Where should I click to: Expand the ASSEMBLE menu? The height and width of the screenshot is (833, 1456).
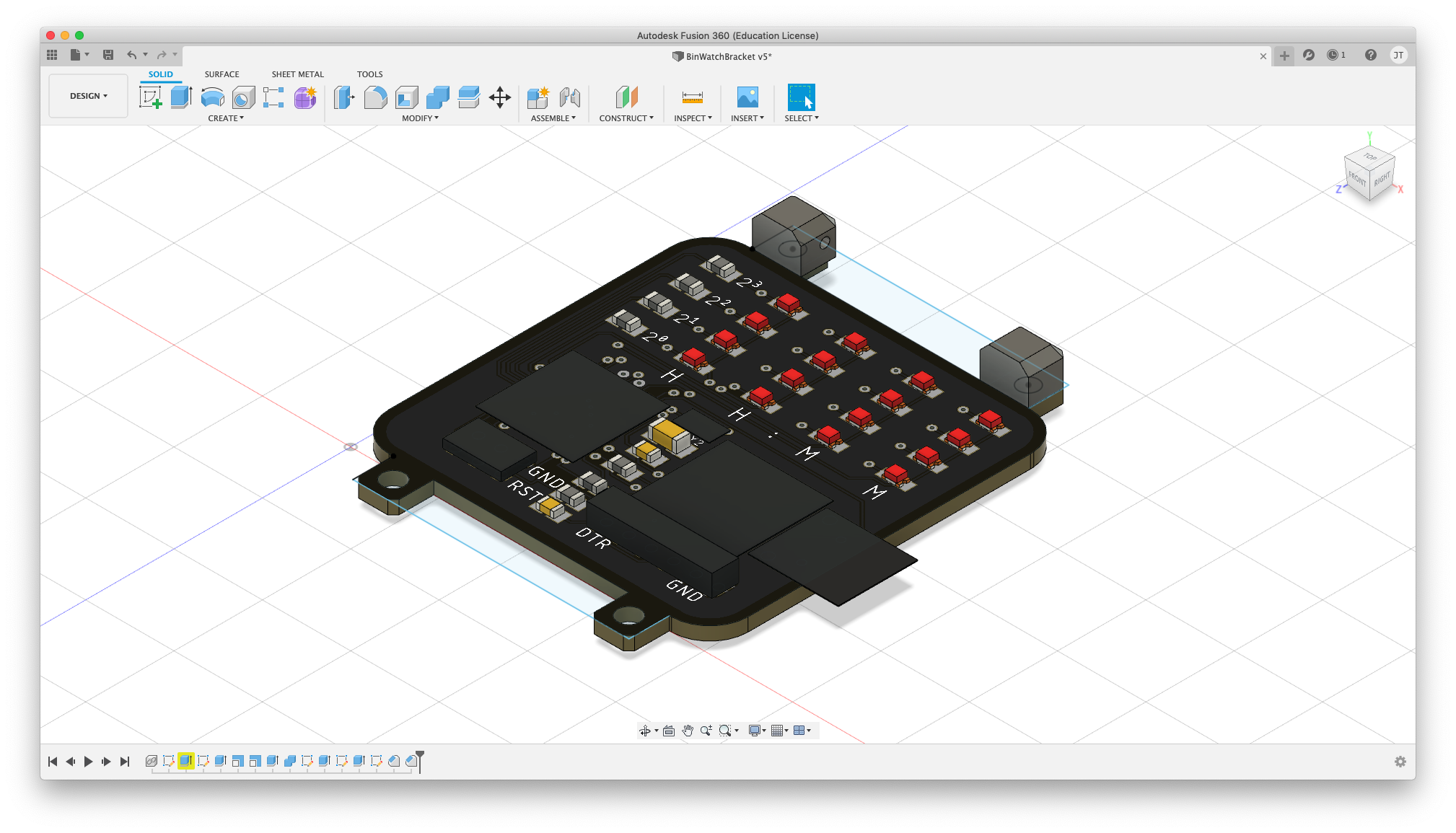pos(553,118)
